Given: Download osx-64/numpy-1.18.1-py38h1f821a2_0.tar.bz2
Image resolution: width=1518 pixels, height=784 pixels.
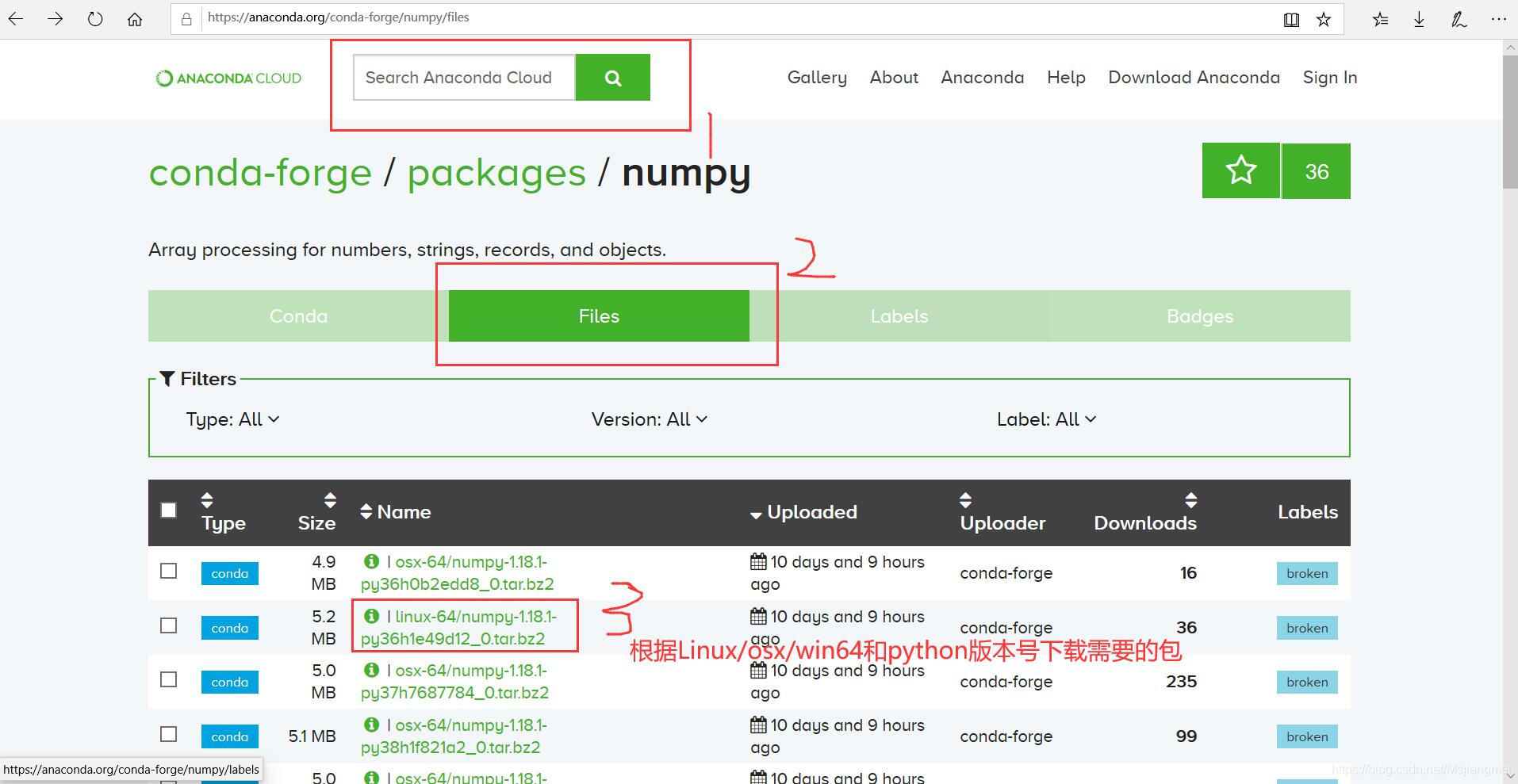Looking at the screenshot, I should [x=454, y=736].
